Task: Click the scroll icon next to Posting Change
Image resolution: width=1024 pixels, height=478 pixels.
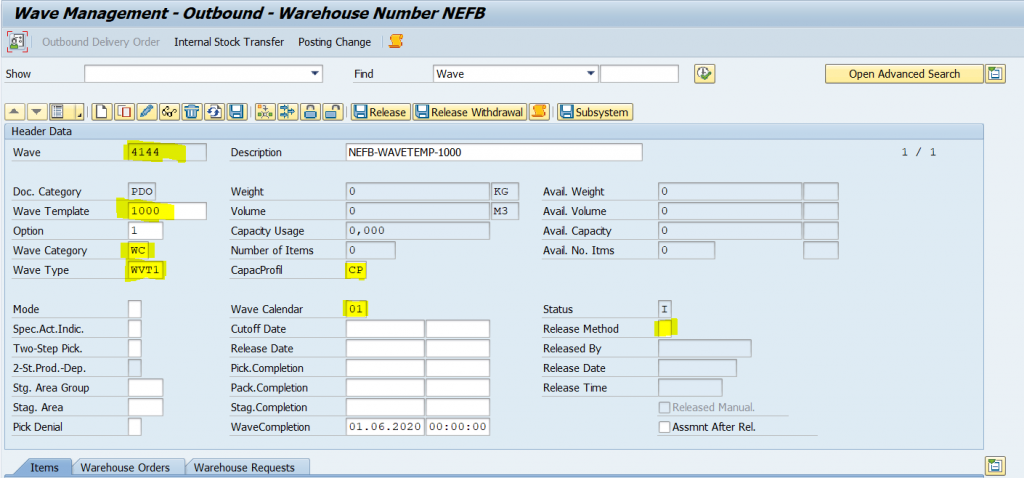Action: 396,42
